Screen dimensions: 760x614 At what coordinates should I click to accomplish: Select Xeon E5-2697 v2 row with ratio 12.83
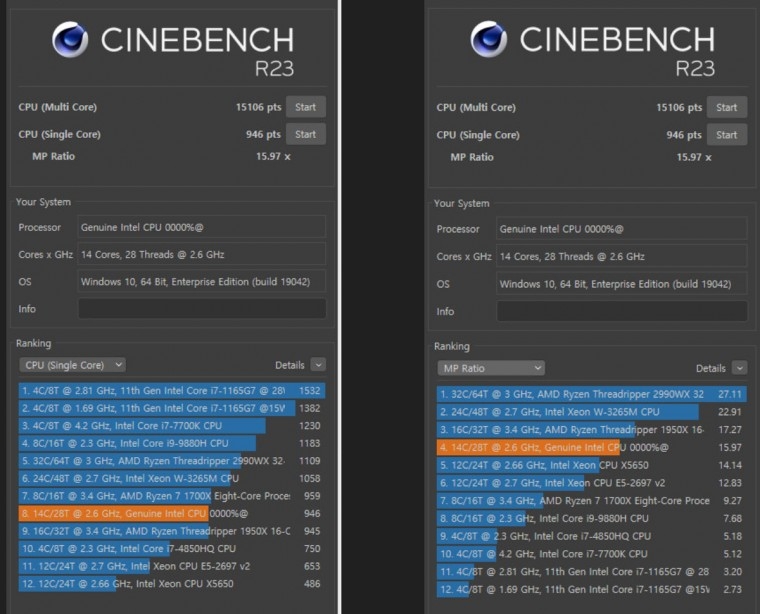591,483
